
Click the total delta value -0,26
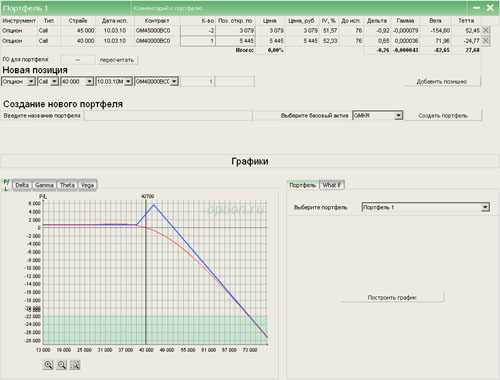point(383,50)
